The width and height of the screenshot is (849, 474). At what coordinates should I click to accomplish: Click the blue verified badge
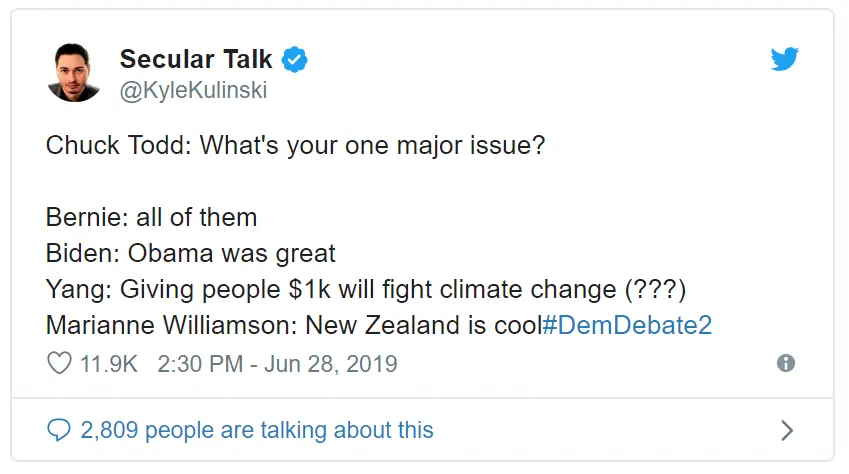click(x=295, y=59)
